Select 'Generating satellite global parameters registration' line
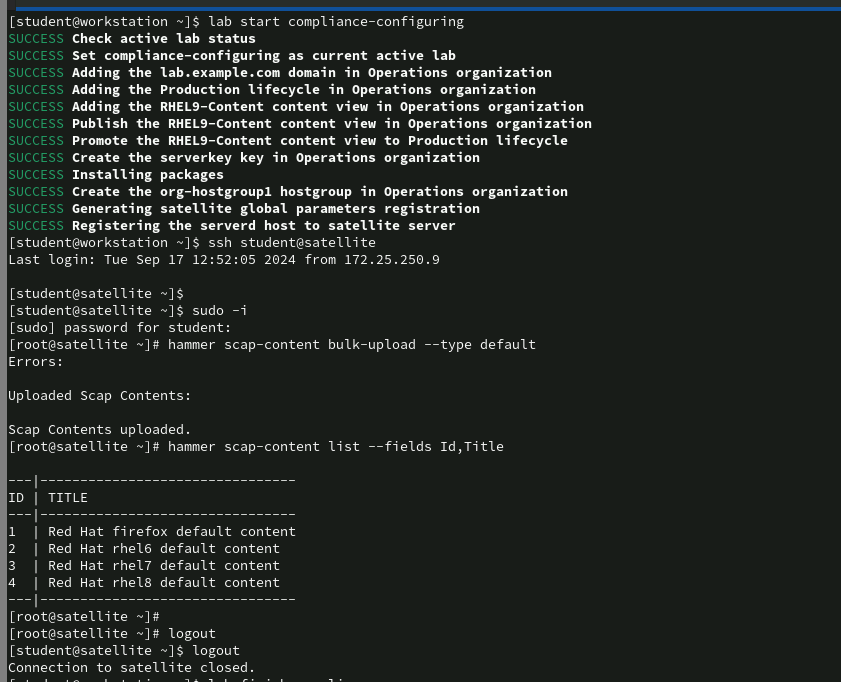841x682 pixels. [x=275, y=208]
